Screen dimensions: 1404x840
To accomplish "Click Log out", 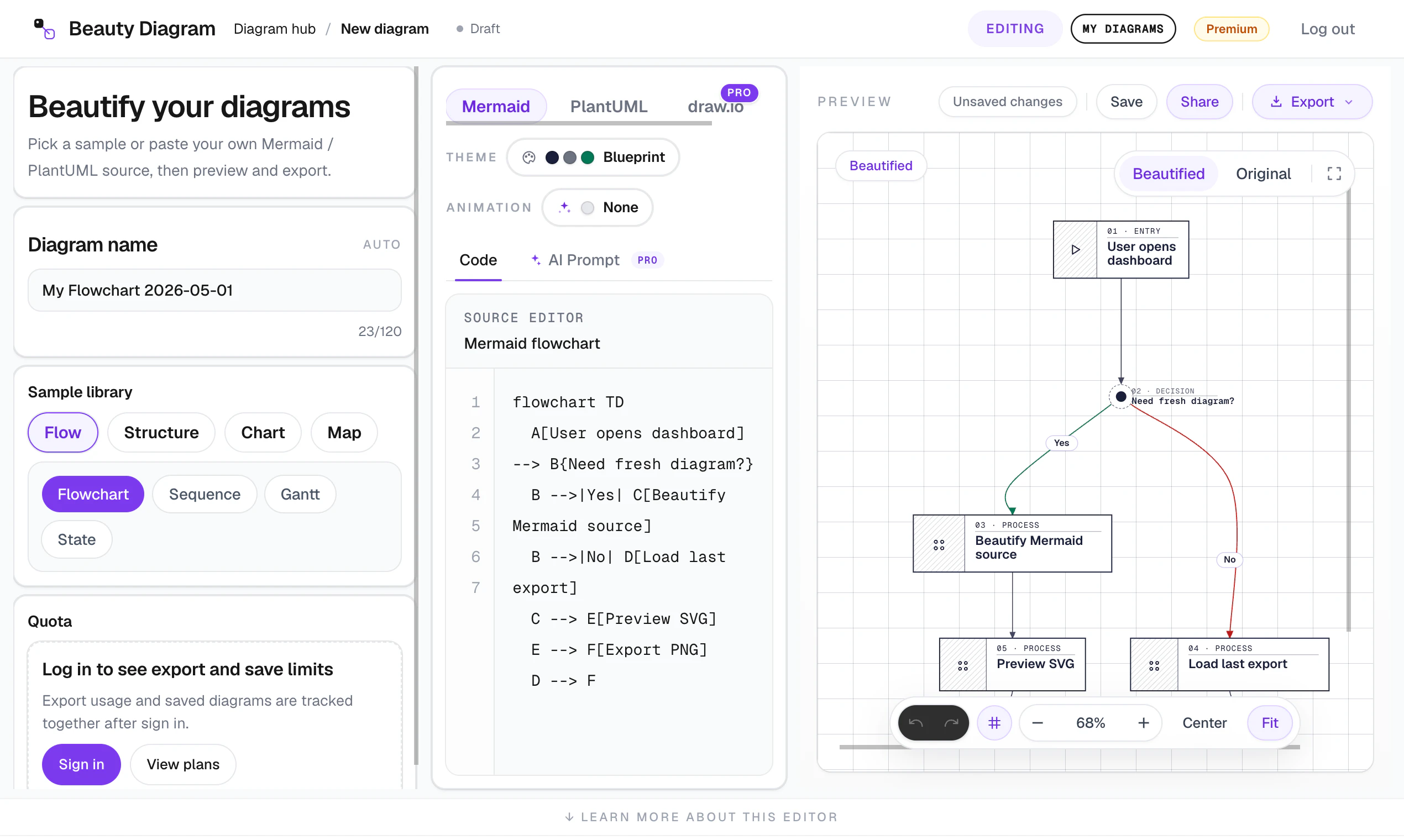I will click(1327, 29).
